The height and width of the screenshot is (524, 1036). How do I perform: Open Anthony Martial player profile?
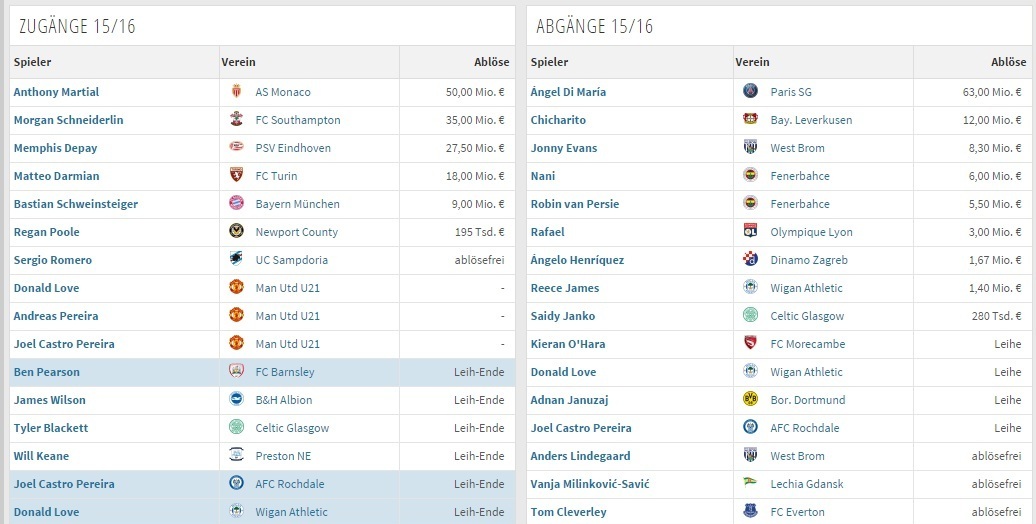click(x=56, y=92)
